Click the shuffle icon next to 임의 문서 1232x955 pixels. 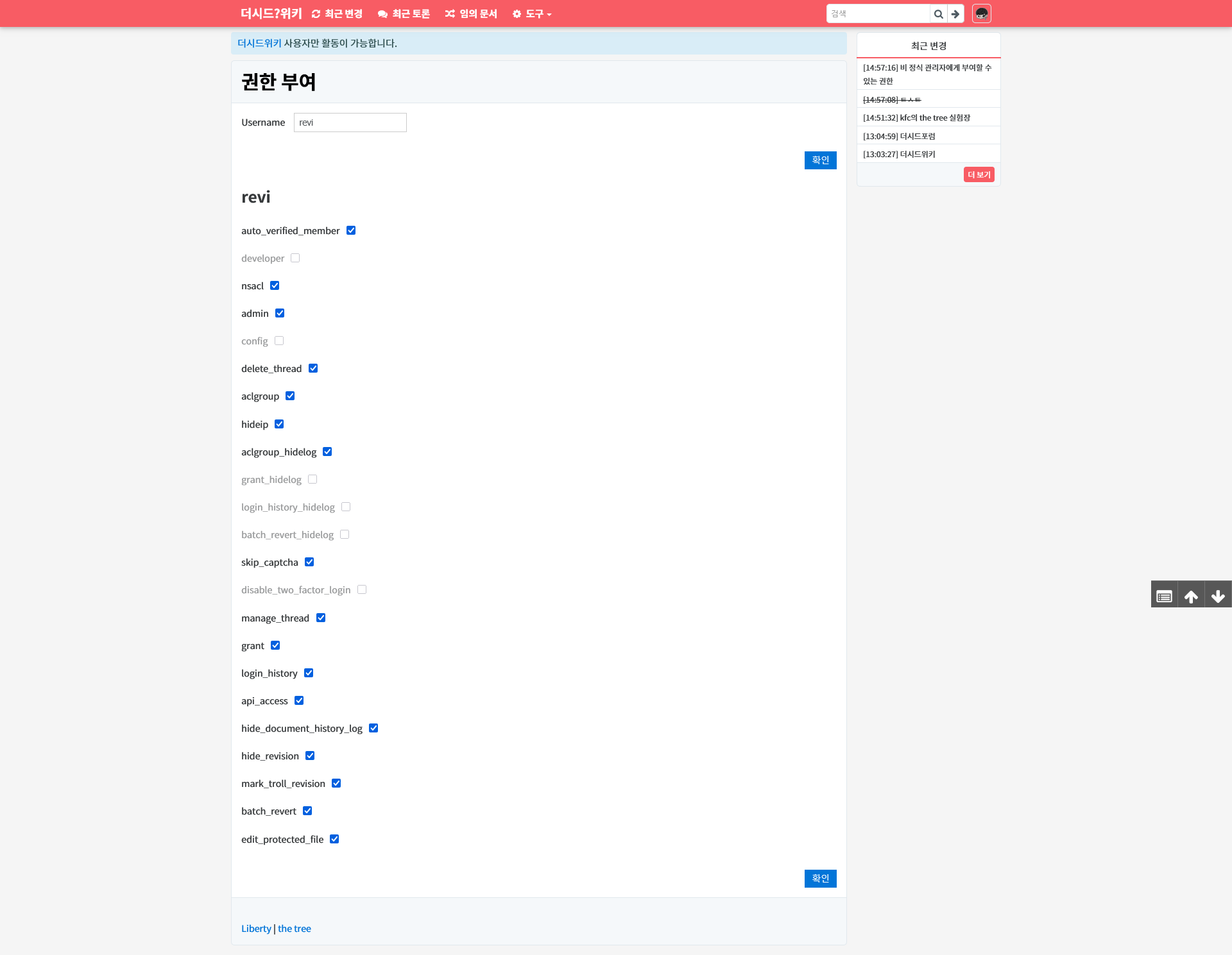(x=450, y=13)
